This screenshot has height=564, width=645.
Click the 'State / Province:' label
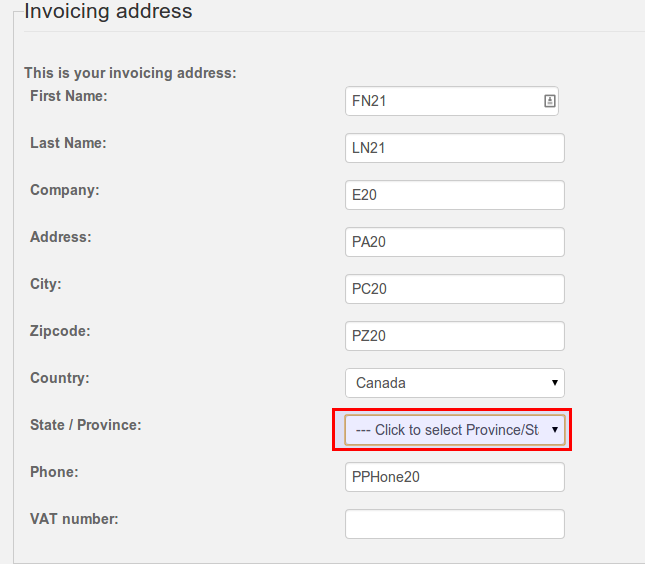pyautogui.click(x=86, y=425)
